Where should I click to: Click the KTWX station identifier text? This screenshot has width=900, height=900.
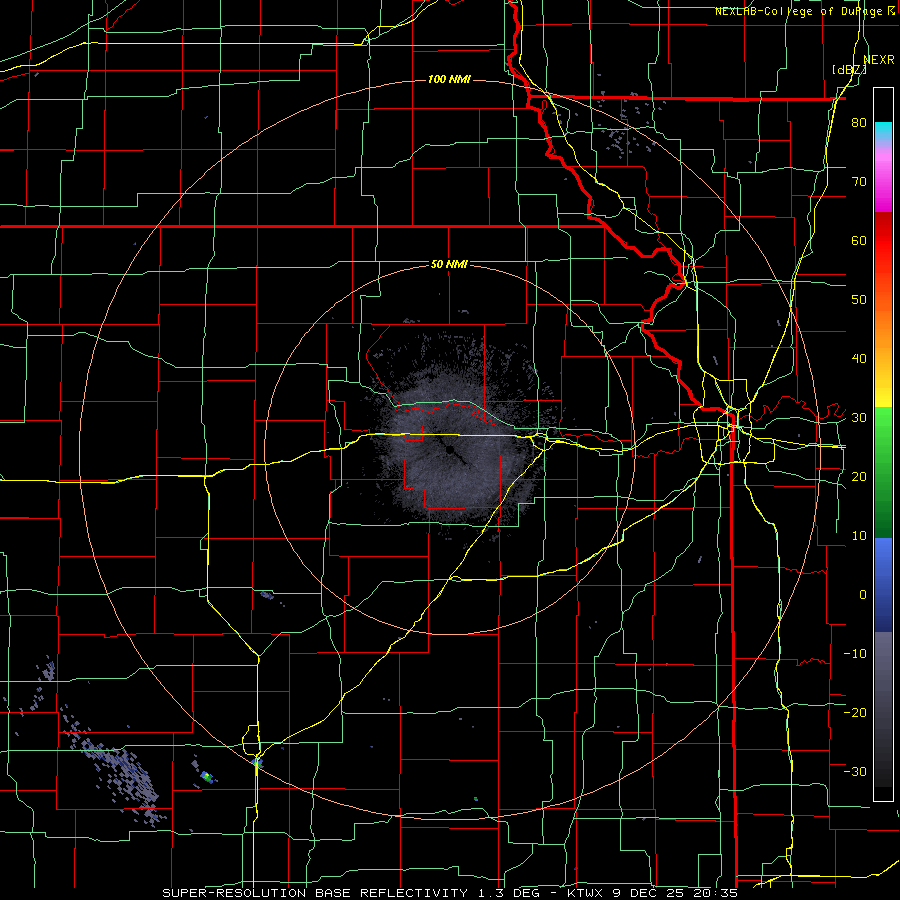(583, 893)
